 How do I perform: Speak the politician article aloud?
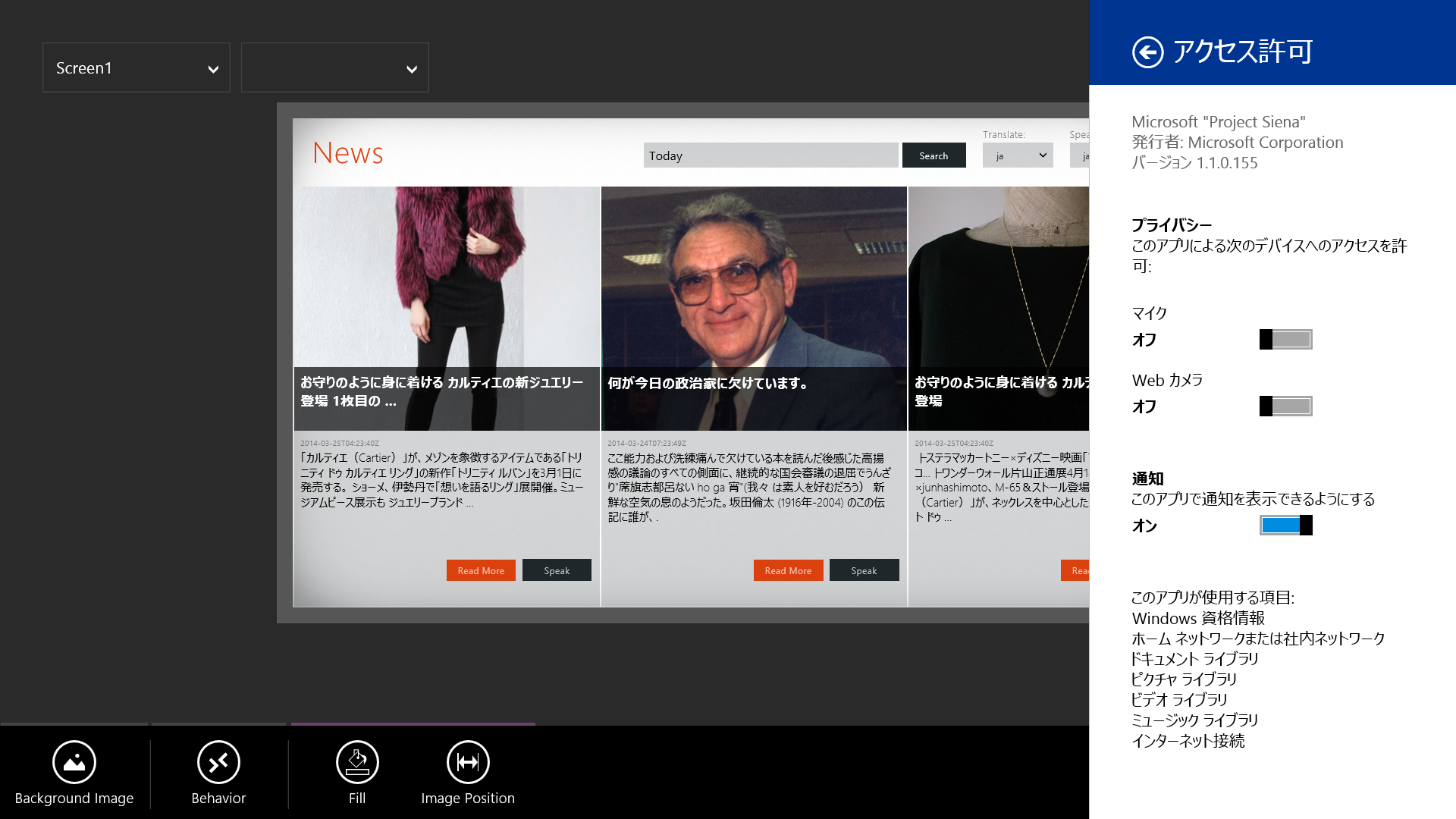pyautogui.click(x=864, y=570)
